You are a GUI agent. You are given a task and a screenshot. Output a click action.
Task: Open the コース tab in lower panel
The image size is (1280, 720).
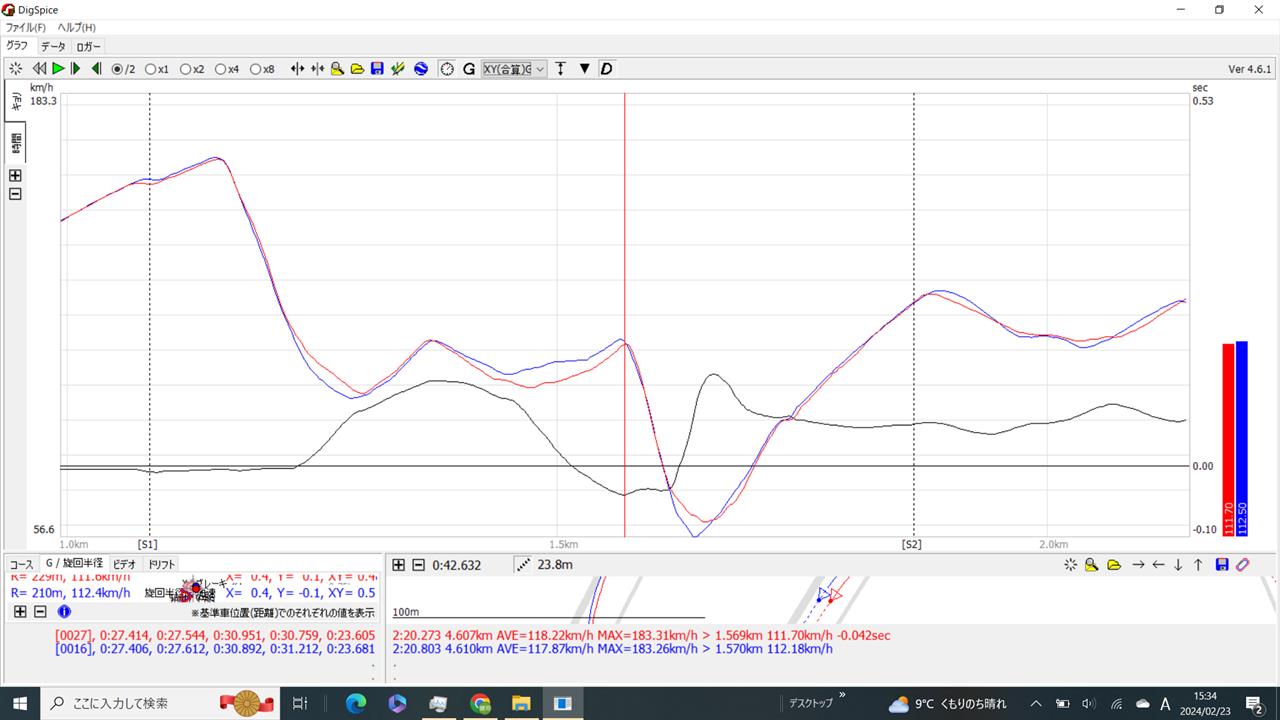[21, 564]
